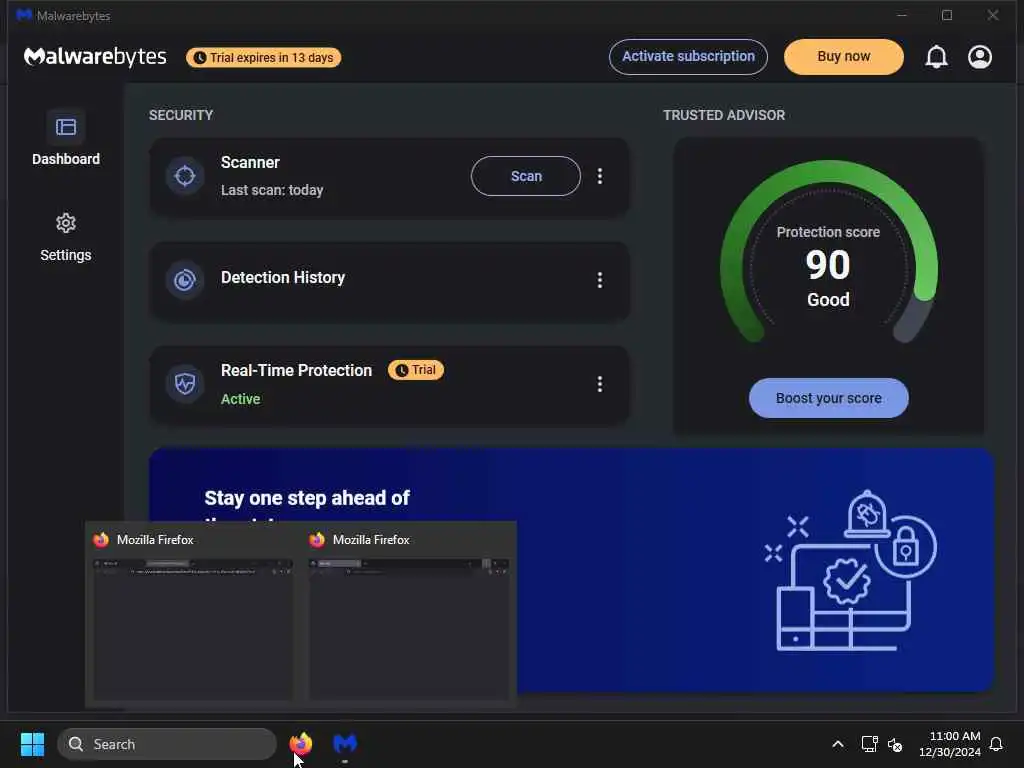The image size is (1024, 768).
Task: Open the Windows Start menu
Action: click(x=32, y=744)
